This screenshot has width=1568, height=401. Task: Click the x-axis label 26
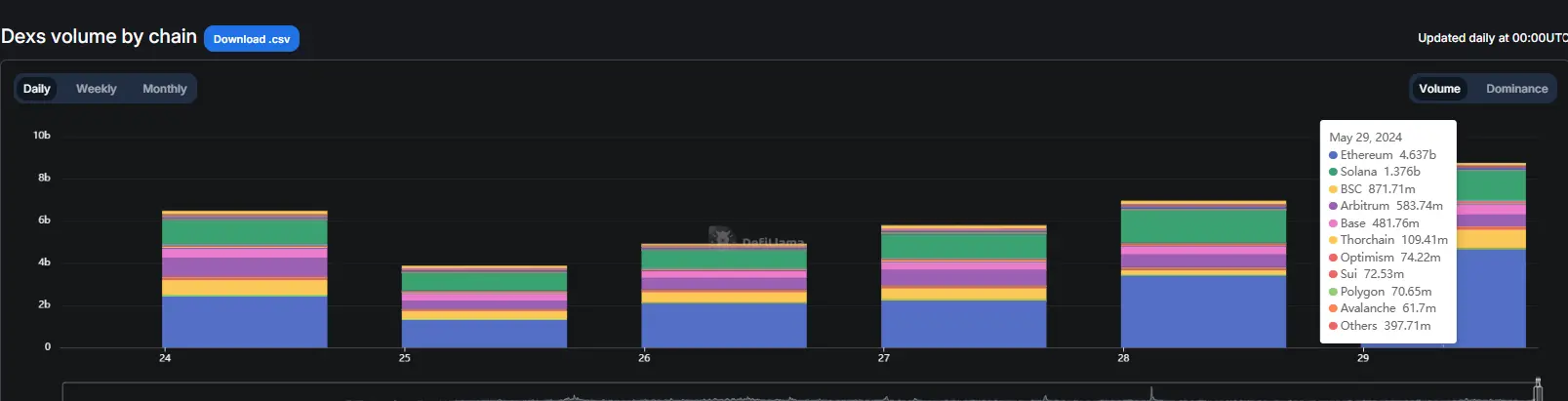644,358
